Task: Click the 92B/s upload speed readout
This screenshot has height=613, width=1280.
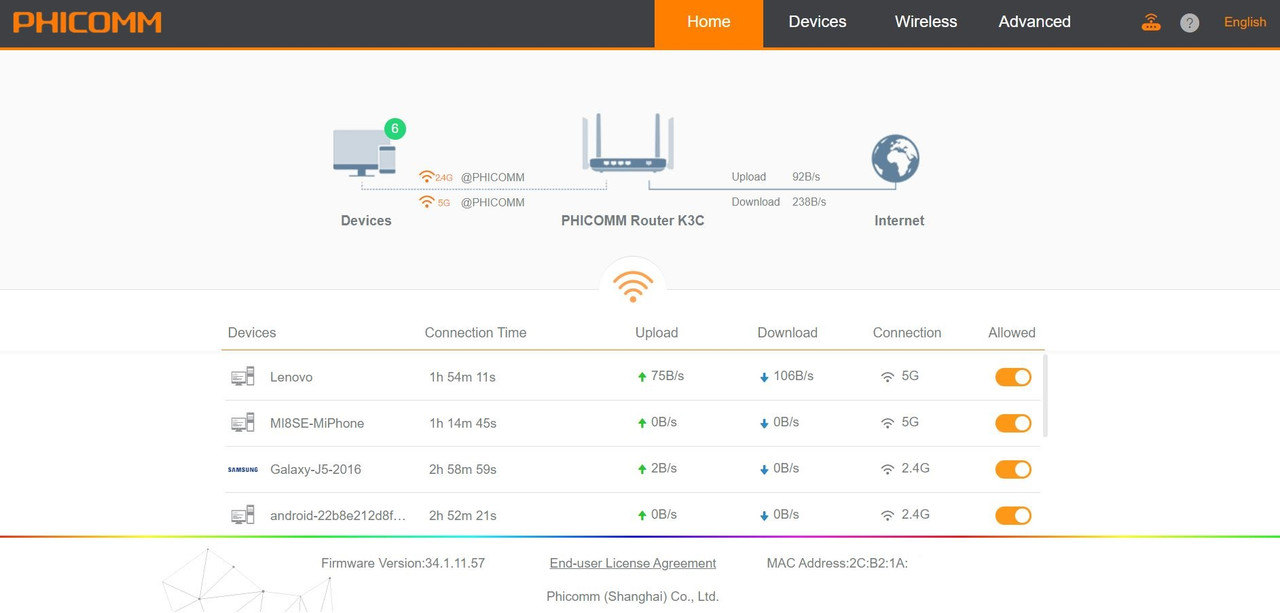Action: tap(806, 177)
